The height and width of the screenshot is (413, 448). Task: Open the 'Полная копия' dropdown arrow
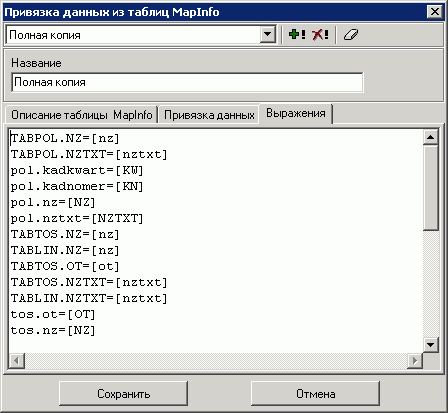[268, 34]
